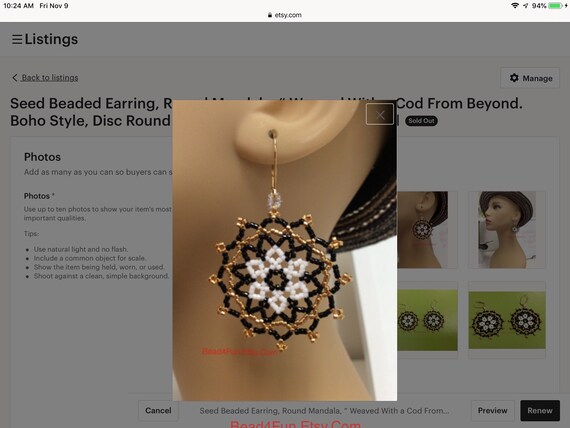Viewport: 570px width, 428px height.
Task: Open the hamburger menu beside Listings
Action: tap(17, 39)
